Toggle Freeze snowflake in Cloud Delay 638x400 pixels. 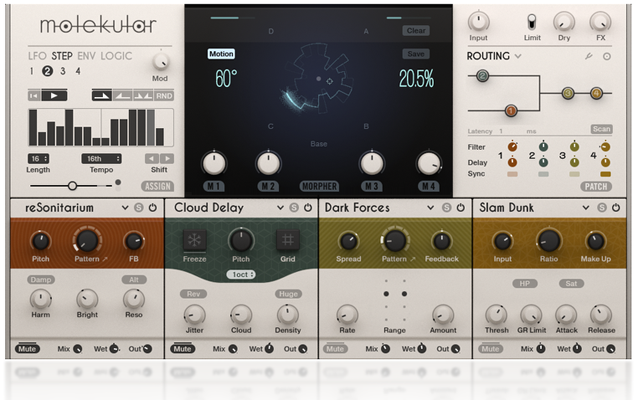click(x=194, y=240)
